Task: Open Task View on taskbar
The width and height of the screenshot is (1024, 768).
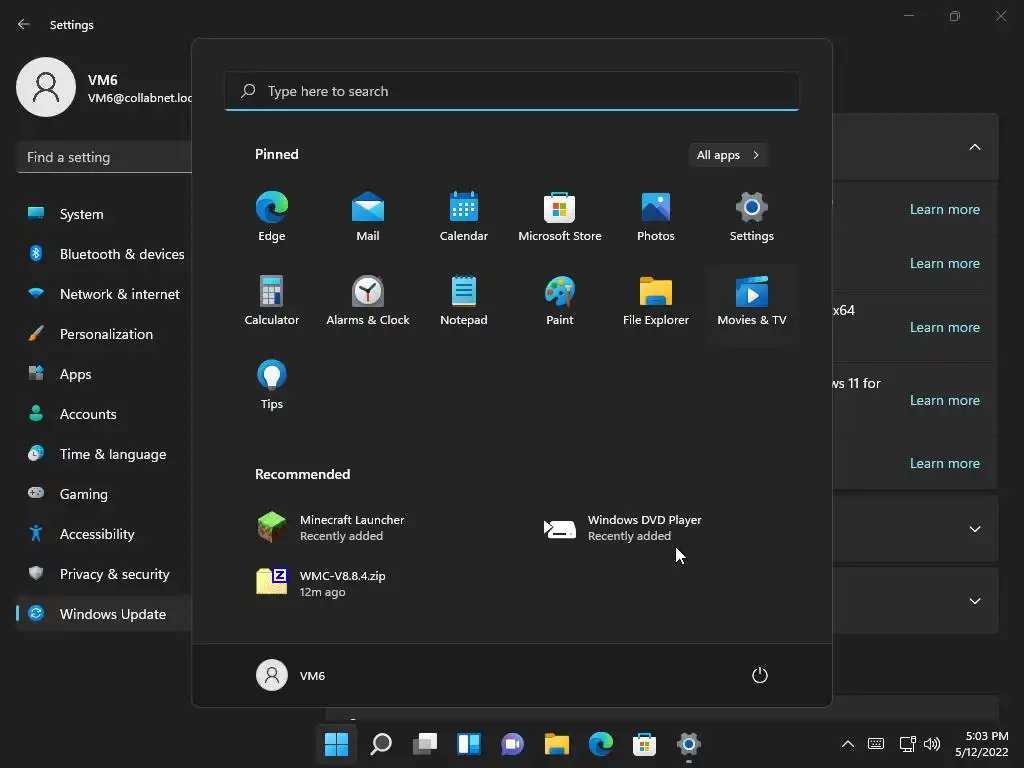Action: [x=424, y=744]
